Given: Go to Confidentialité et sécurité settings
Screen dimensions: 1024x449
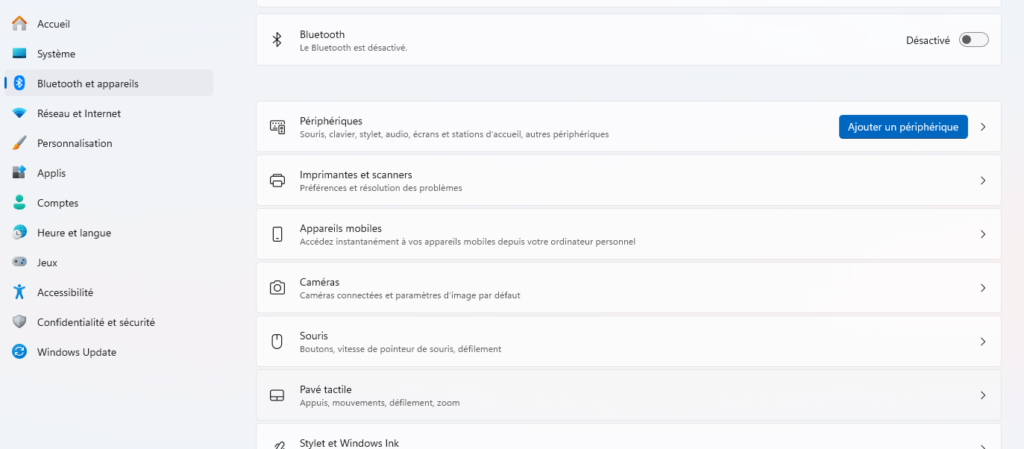Looking at the screenshot, I should (95, 322).
